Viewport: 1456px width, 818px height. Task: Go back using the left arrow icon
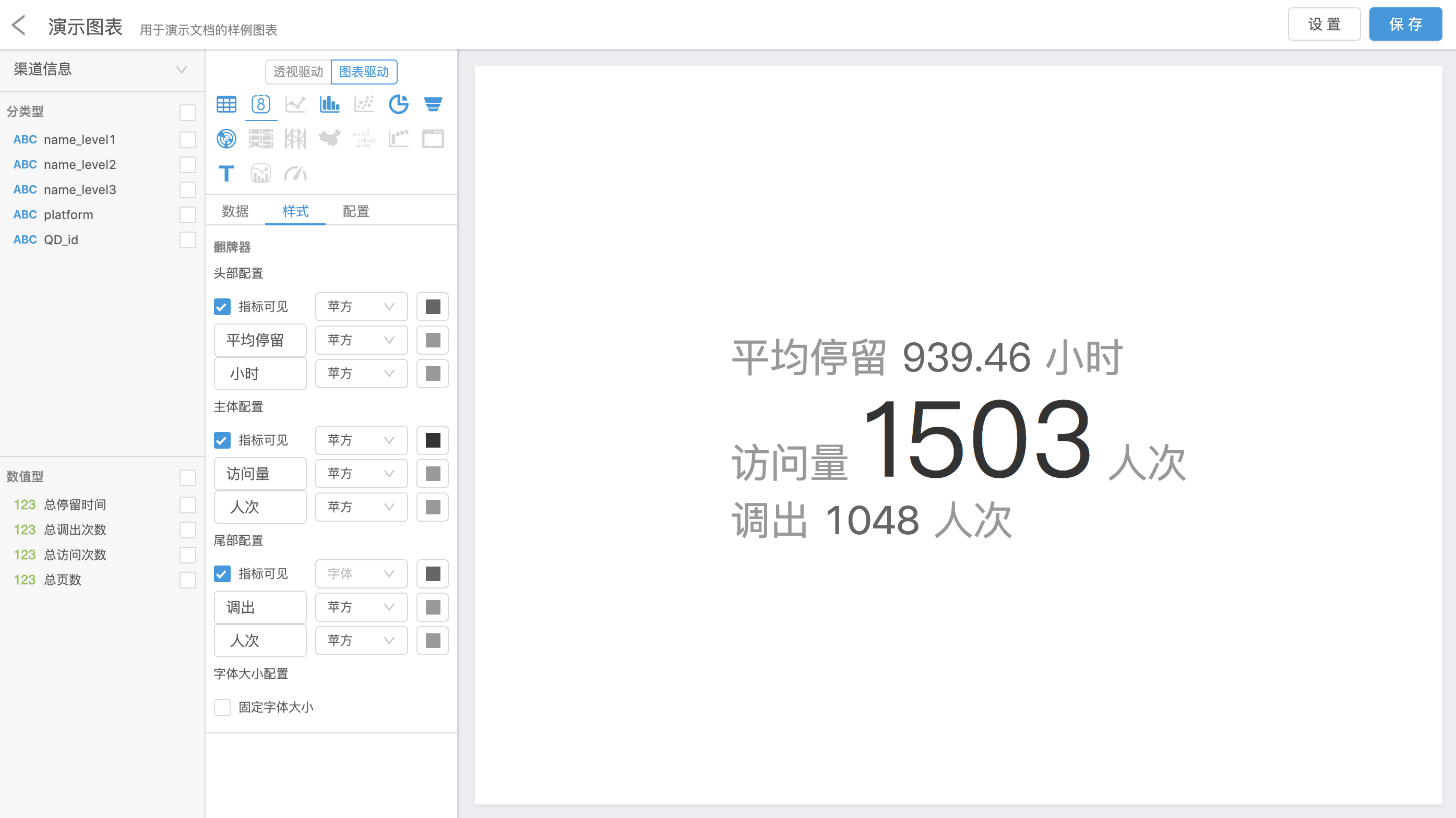pyautogui.click(x=19, y=26)
